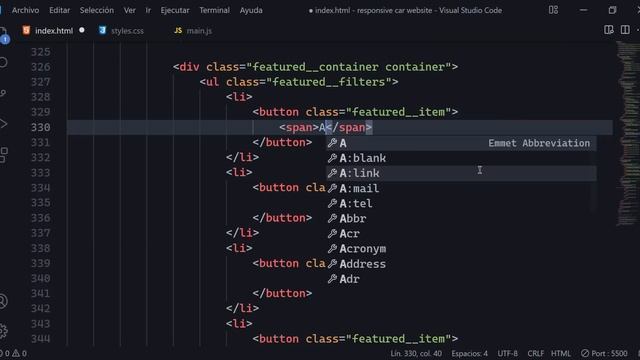Click the code minimap
640x360 pixels.
627,133
